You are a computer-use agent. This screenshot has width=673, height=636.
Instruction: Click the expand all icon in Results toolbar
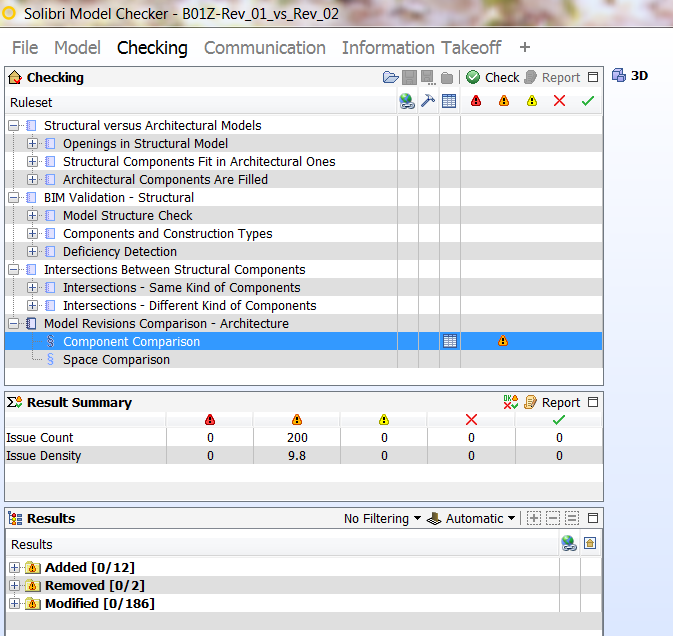[x=534, y=518]
